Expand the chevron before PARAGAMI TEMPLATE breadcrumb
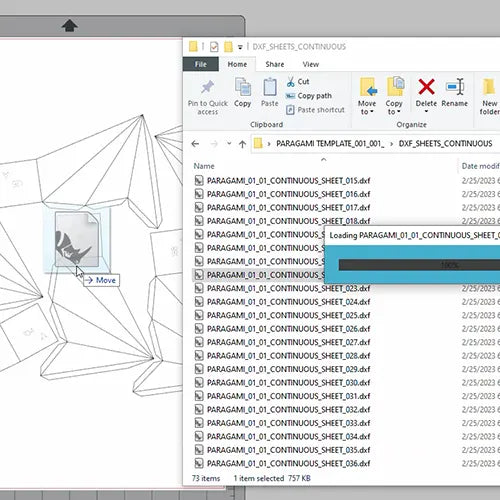 pyautogui.click(x=269, y=144)
